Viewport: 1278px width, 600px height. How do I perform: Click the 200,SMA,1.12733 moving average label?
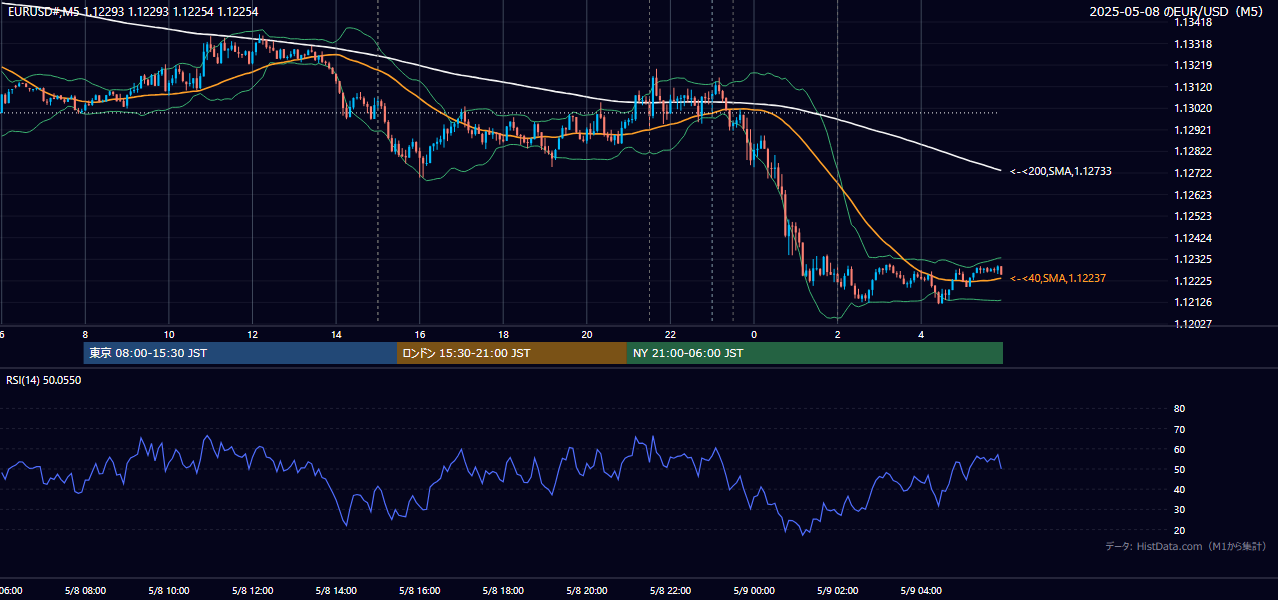(1061, 172)
